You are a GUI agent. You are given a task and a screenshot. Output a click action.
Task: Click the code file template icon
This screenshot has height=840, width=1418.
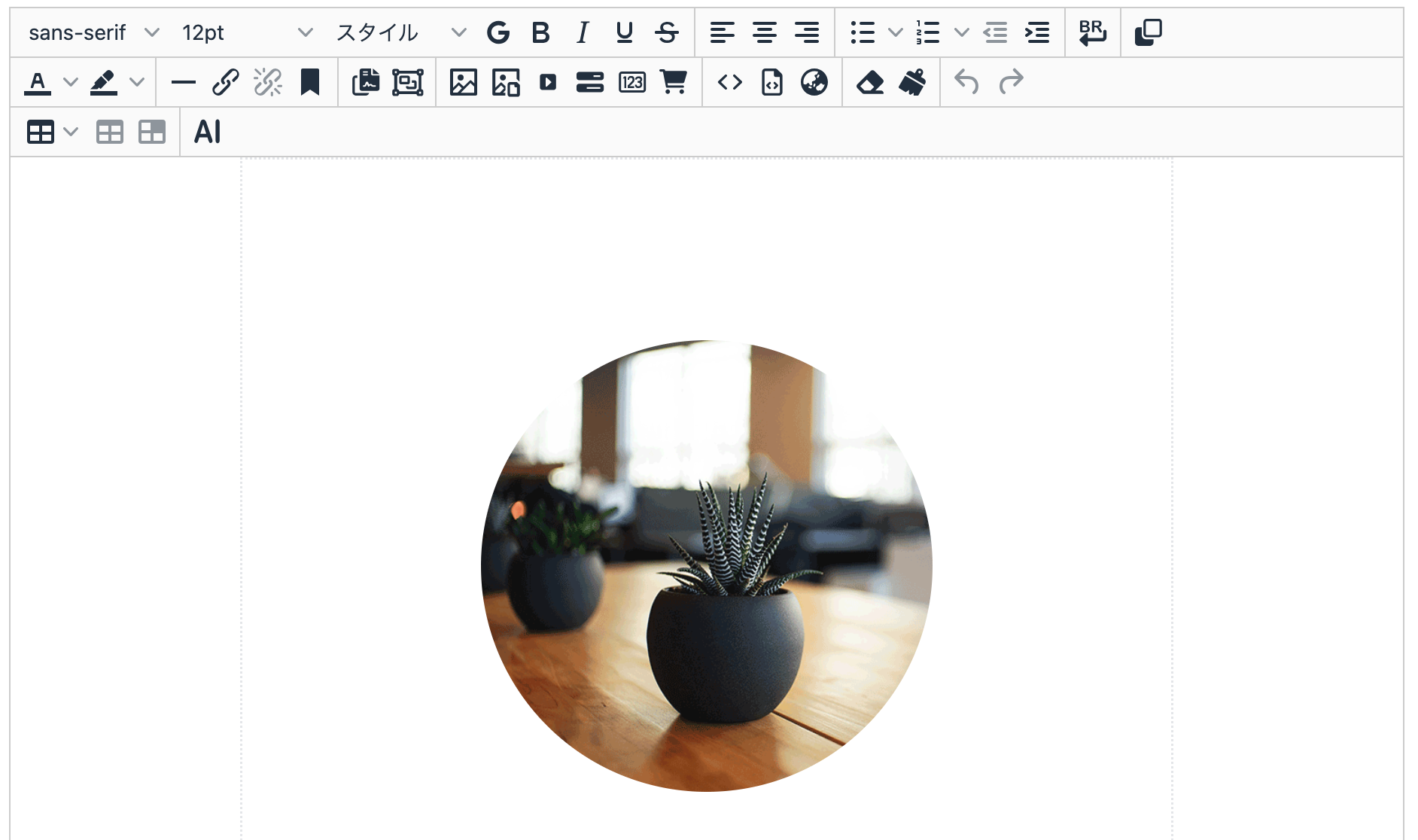[772, 82]
